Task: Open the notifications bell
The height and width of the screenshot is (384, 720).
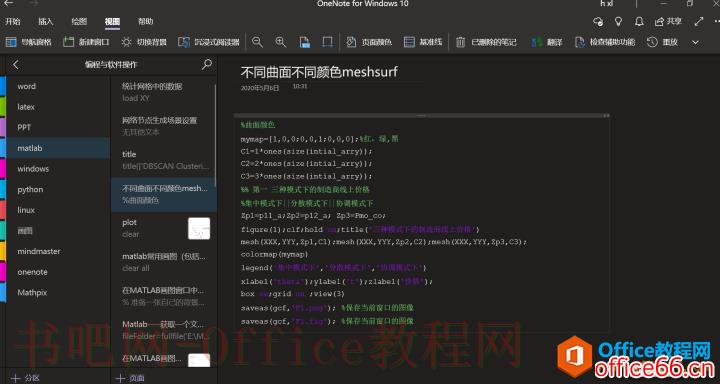Action: (639, 21)
